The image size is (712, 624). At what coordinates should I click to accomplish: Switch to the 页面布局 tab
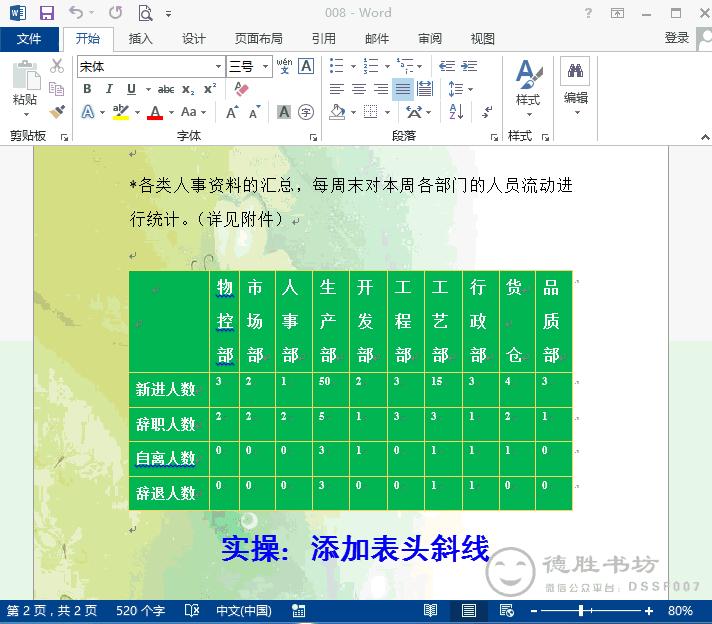pyautogui.click(x=258, y=39)
